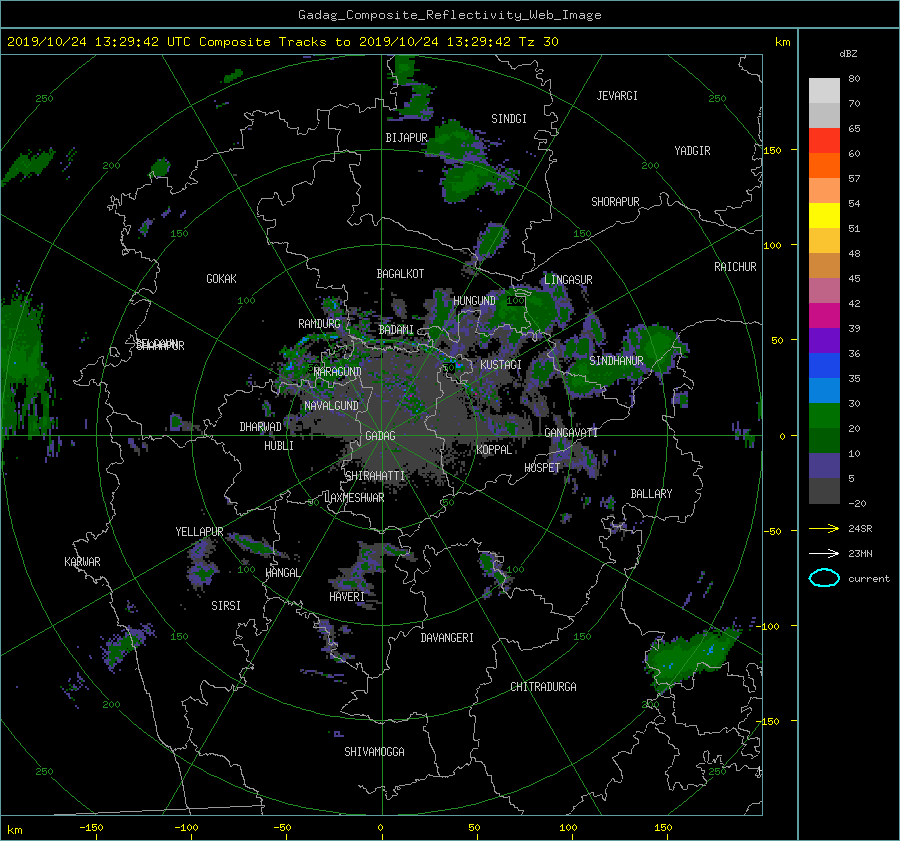900x841 pixels.
Task: Click the SHORAPUR city label
Action: (x=615, y=202)
